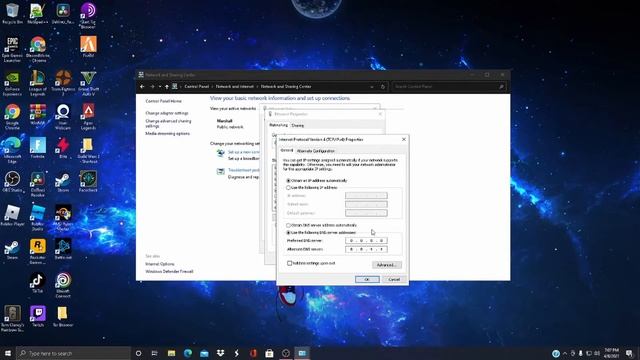Select 'Use the following DNS server addresses' option
The image size is (640, 360).
pyautogui.click(x=288, y=233)
